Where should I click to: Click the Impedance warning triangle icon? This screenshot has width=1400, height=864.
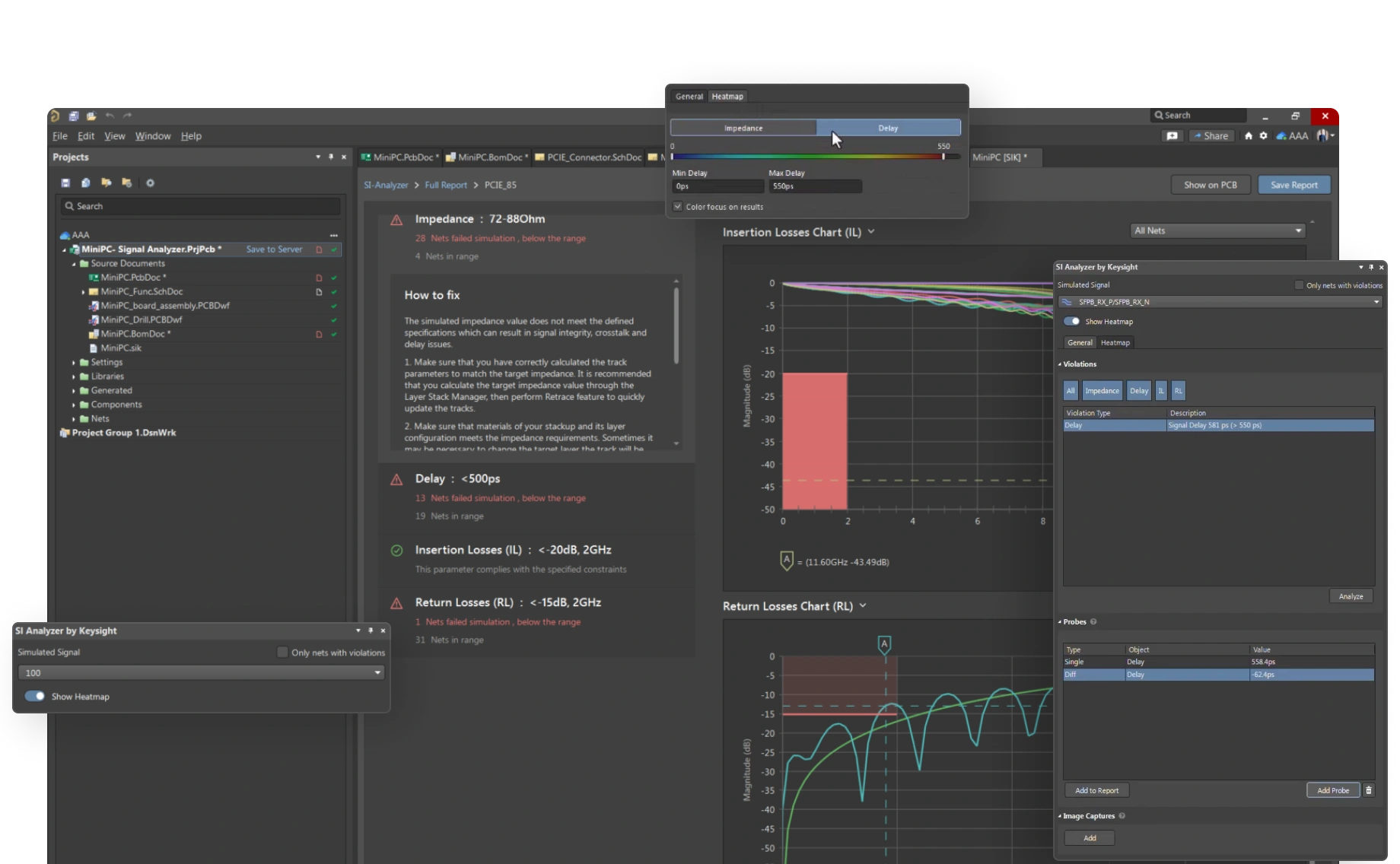(396, 220)
